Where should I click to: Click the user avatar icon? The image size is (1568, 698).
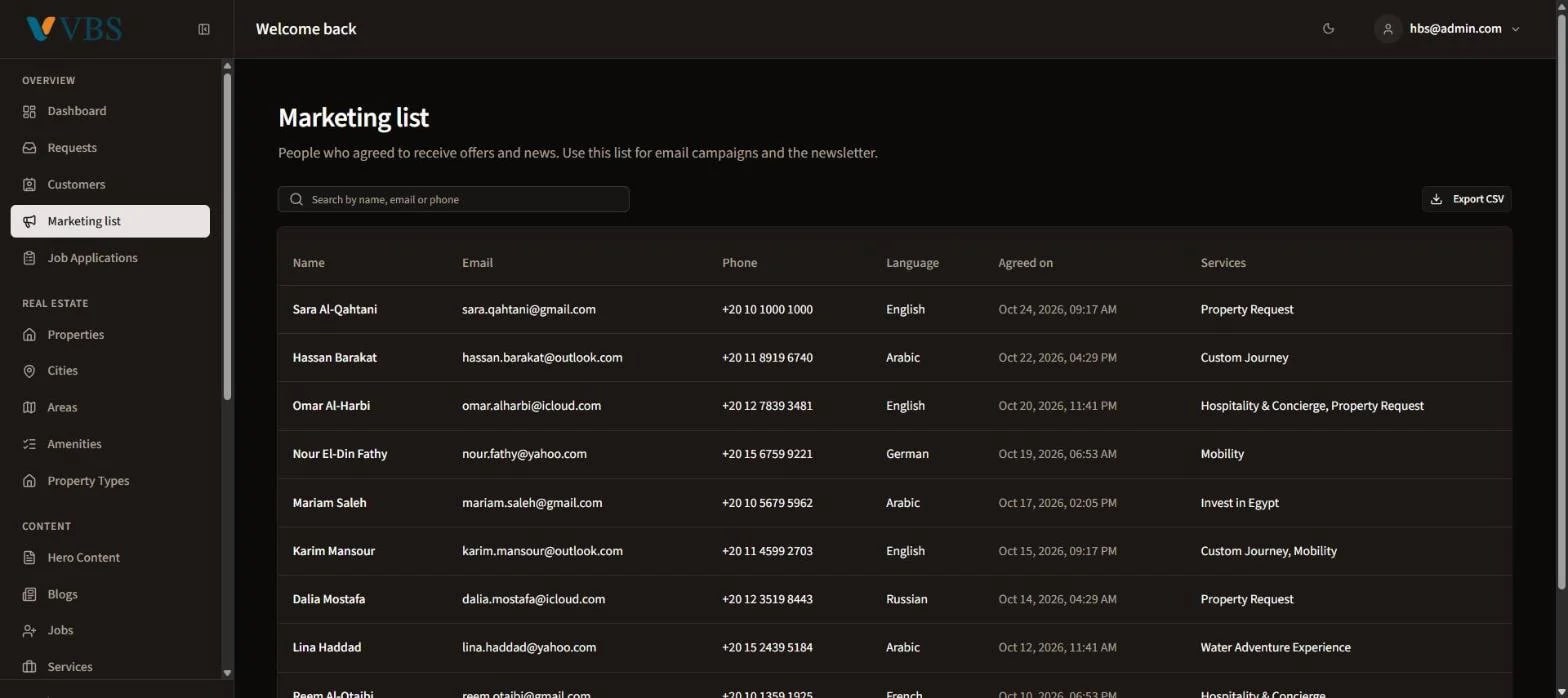tap(1387, 29)
